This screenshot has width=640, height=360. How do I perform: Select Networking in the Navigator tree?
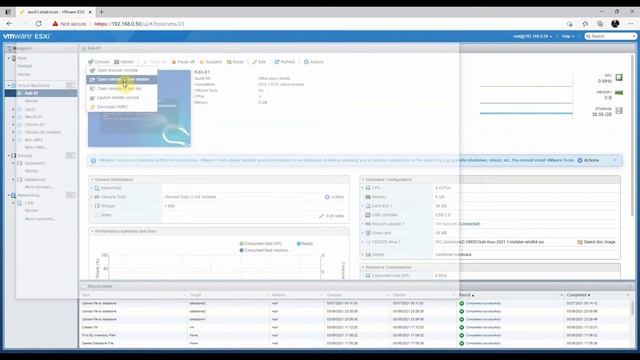tap(28, 196)
